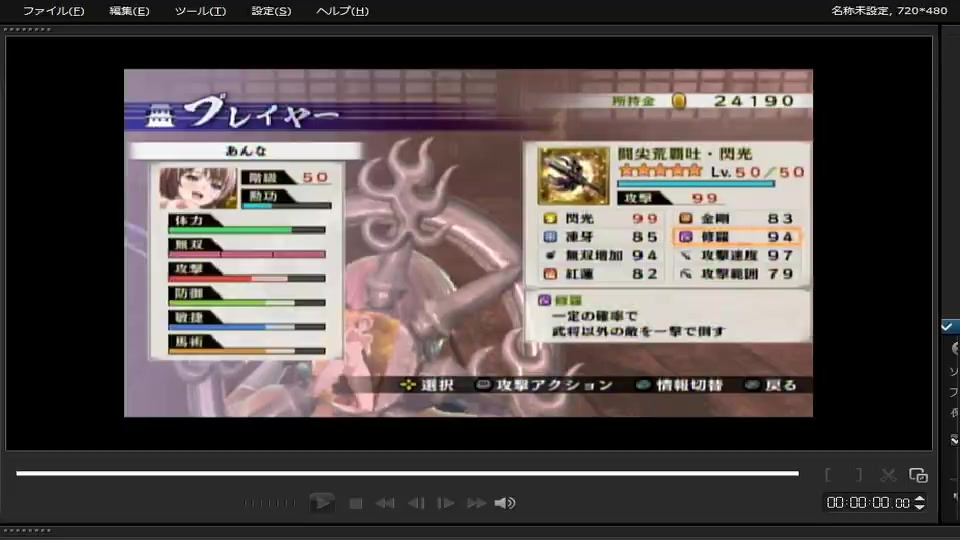Screen dimensions: 960x540
Task: Expand the right panel with the chevron arrow
Action: (954, 439)
